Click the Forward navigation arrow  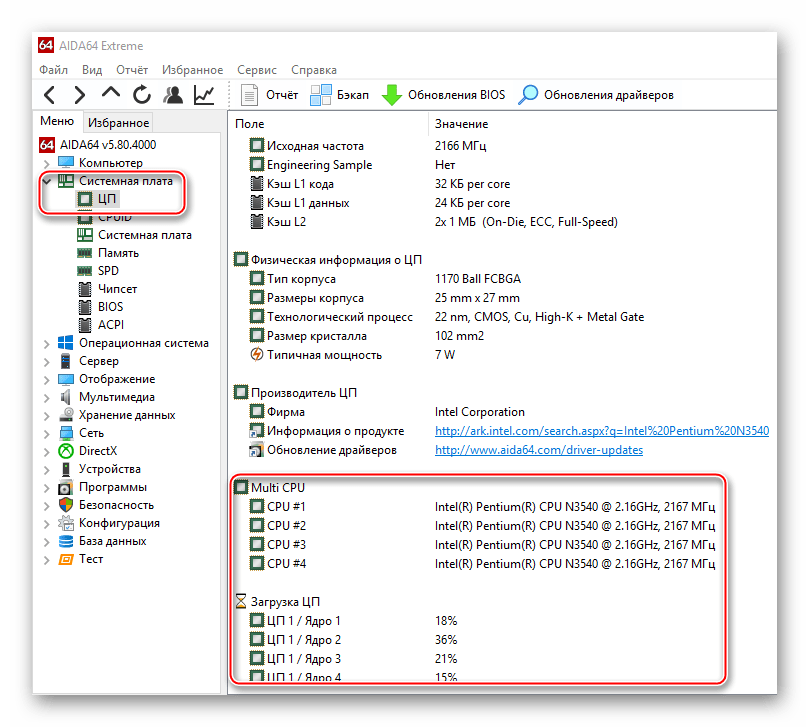tap(80, 95)
